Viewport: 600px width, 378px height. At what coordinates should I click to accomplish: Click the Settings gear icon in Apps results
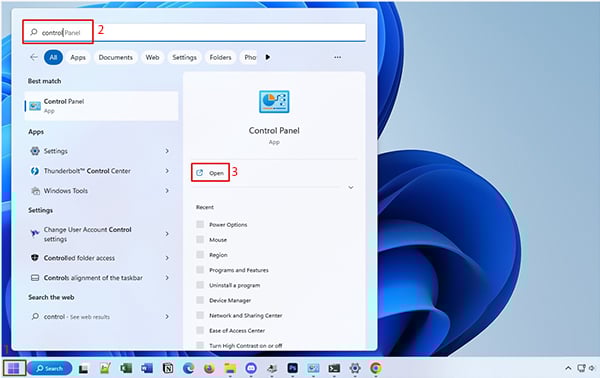point(35,151)
